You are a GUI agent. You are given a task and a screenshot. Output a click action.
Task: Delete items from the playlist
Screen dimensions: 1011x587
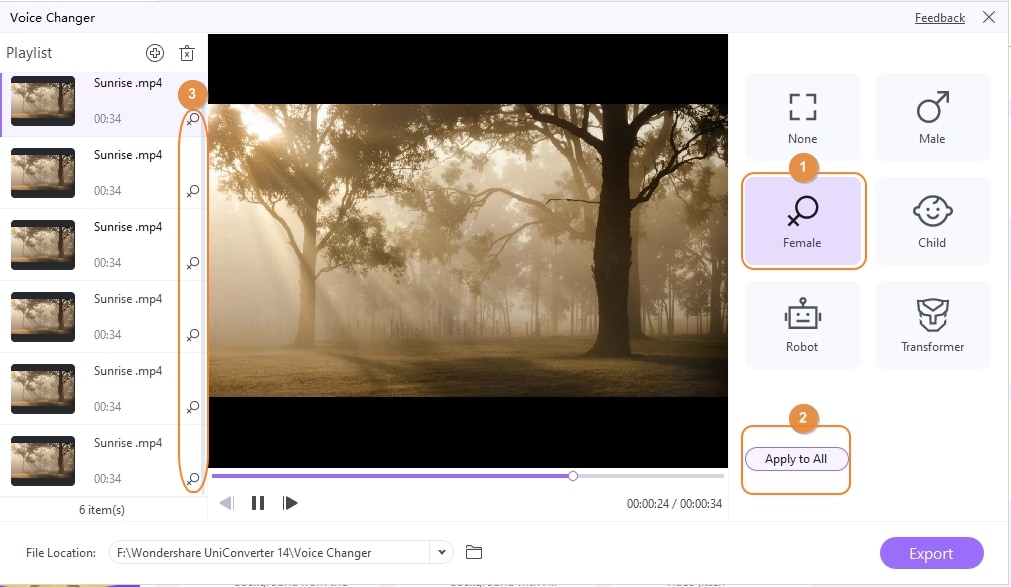187,53
